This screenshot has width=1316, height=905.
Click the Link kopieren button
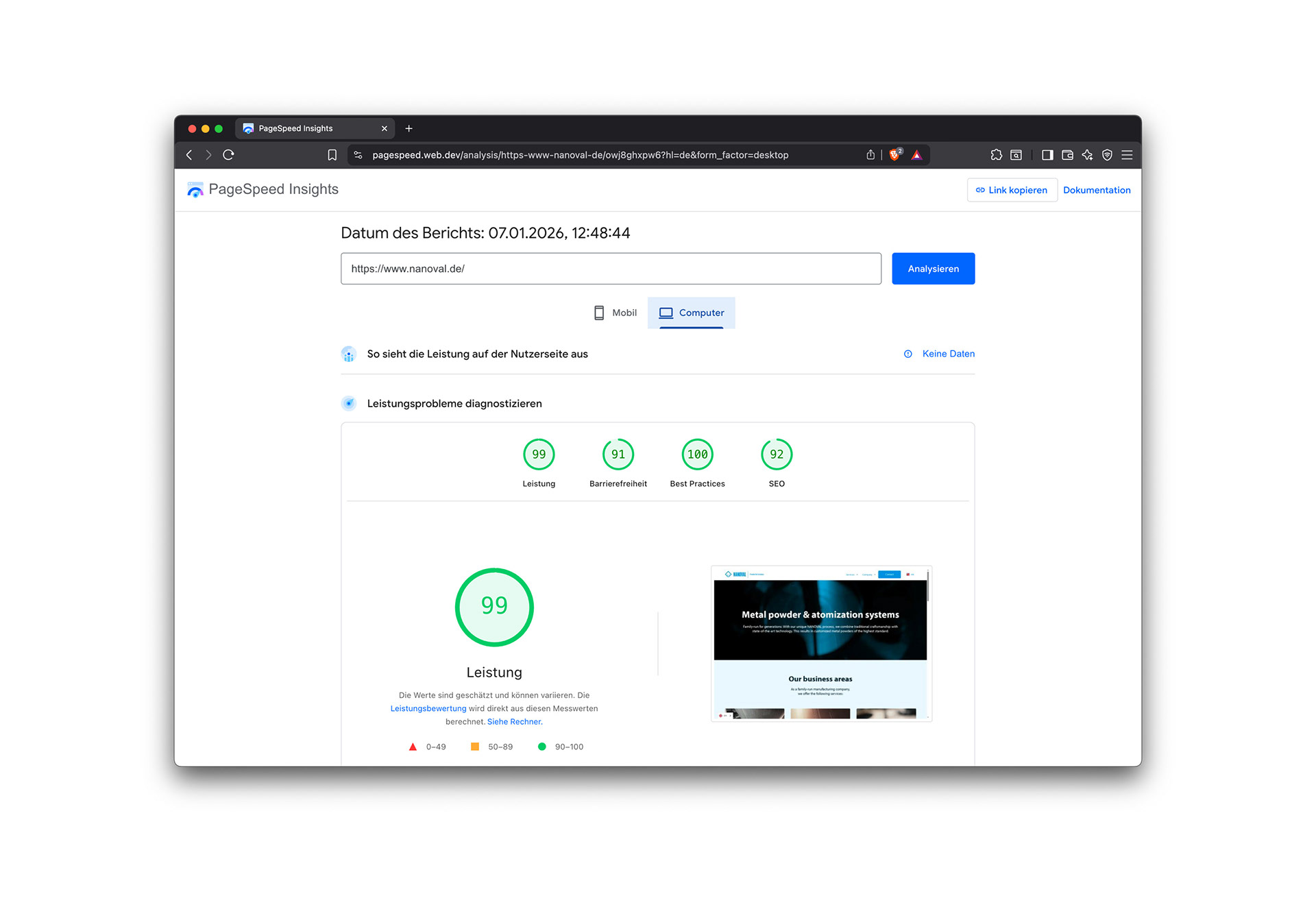coord(1012,190)
